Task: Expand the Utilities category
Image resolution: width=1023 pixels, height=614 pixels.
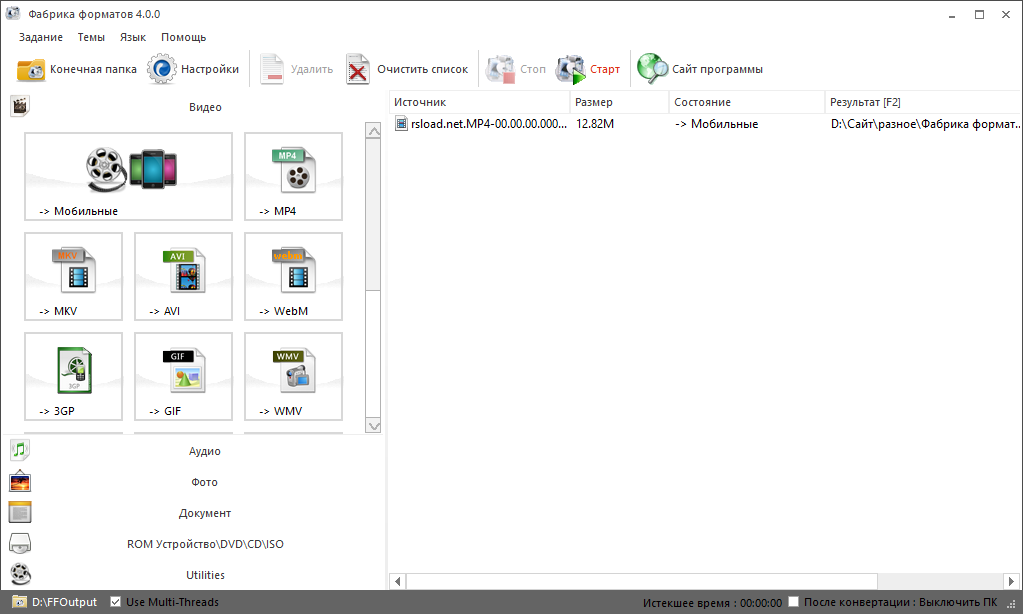Action: 194,575
